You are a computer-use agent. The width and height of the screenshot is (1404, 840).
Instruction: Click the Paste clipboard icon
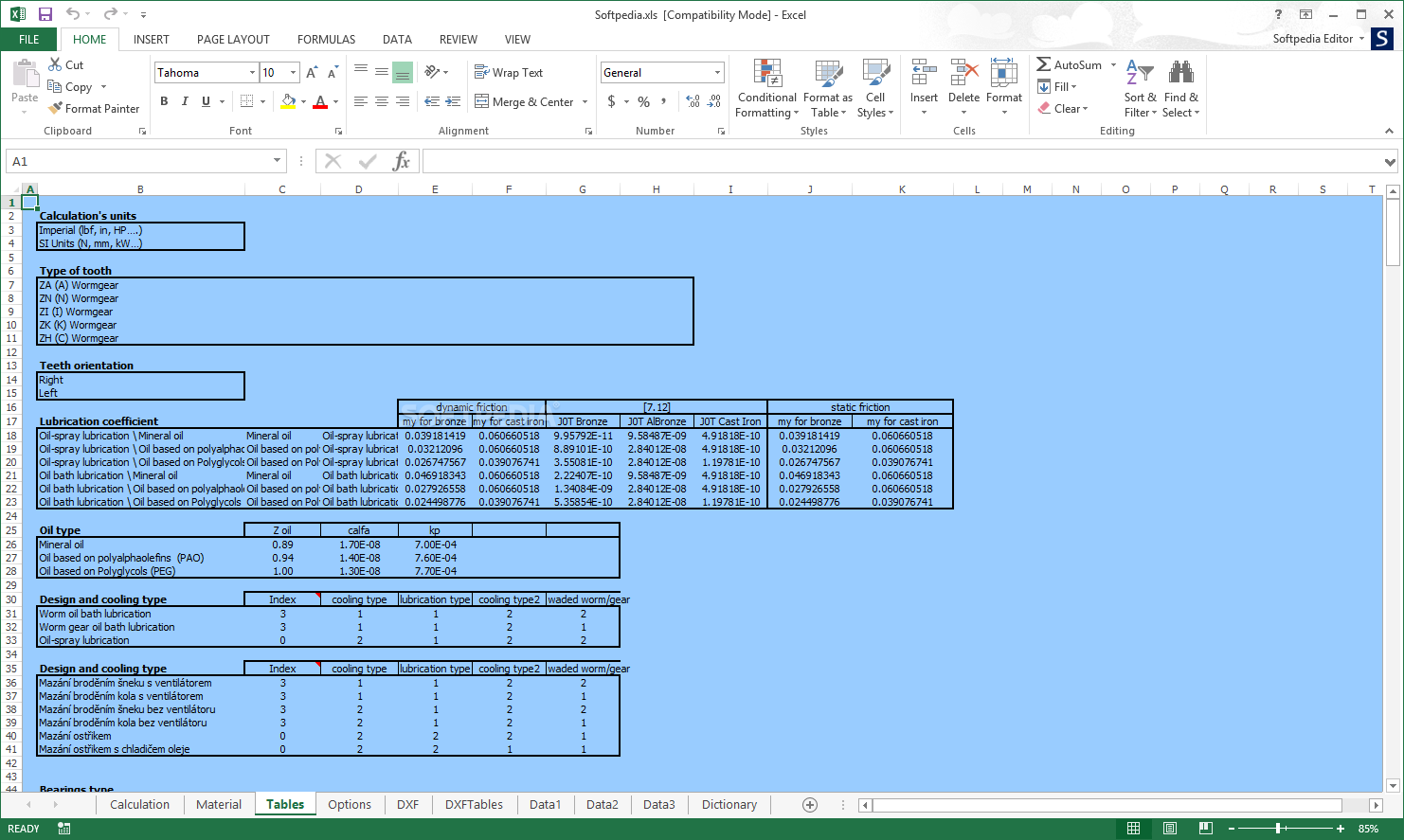pyautogui.click(x=25, y=74)
